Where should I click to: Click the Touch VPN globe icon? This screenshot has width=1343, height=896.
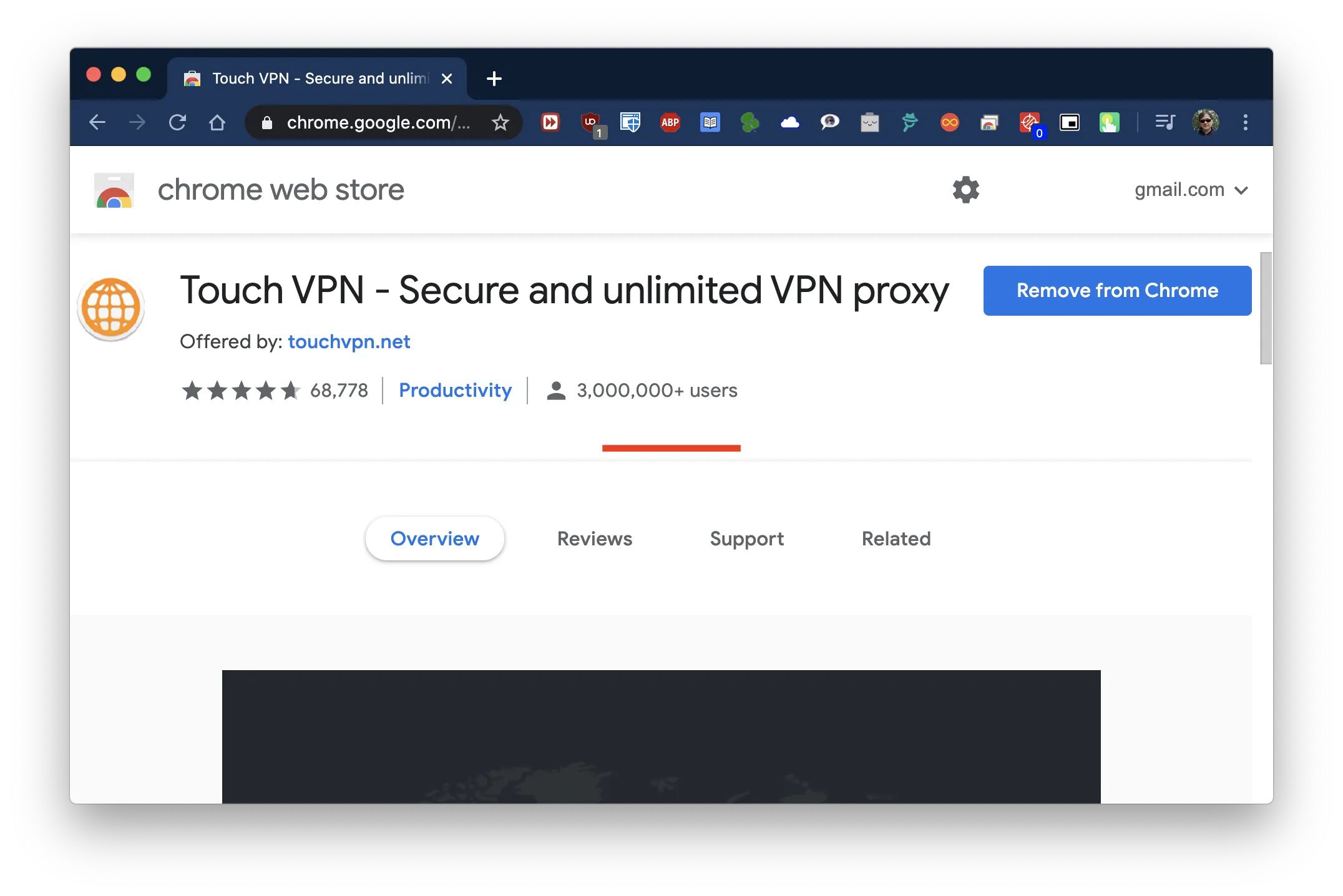click(111, 308)
